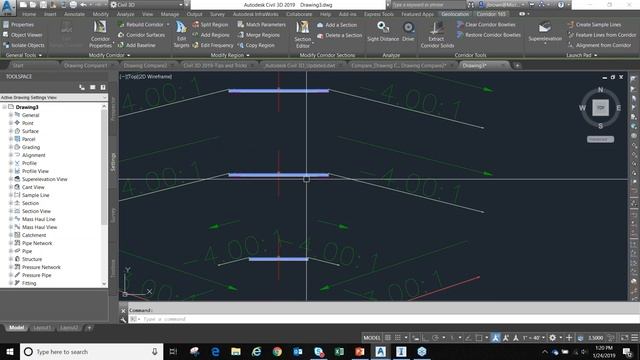Collapse the Drawing3 root node
Viewport: 640px width, 360px height.
(4, 107)
